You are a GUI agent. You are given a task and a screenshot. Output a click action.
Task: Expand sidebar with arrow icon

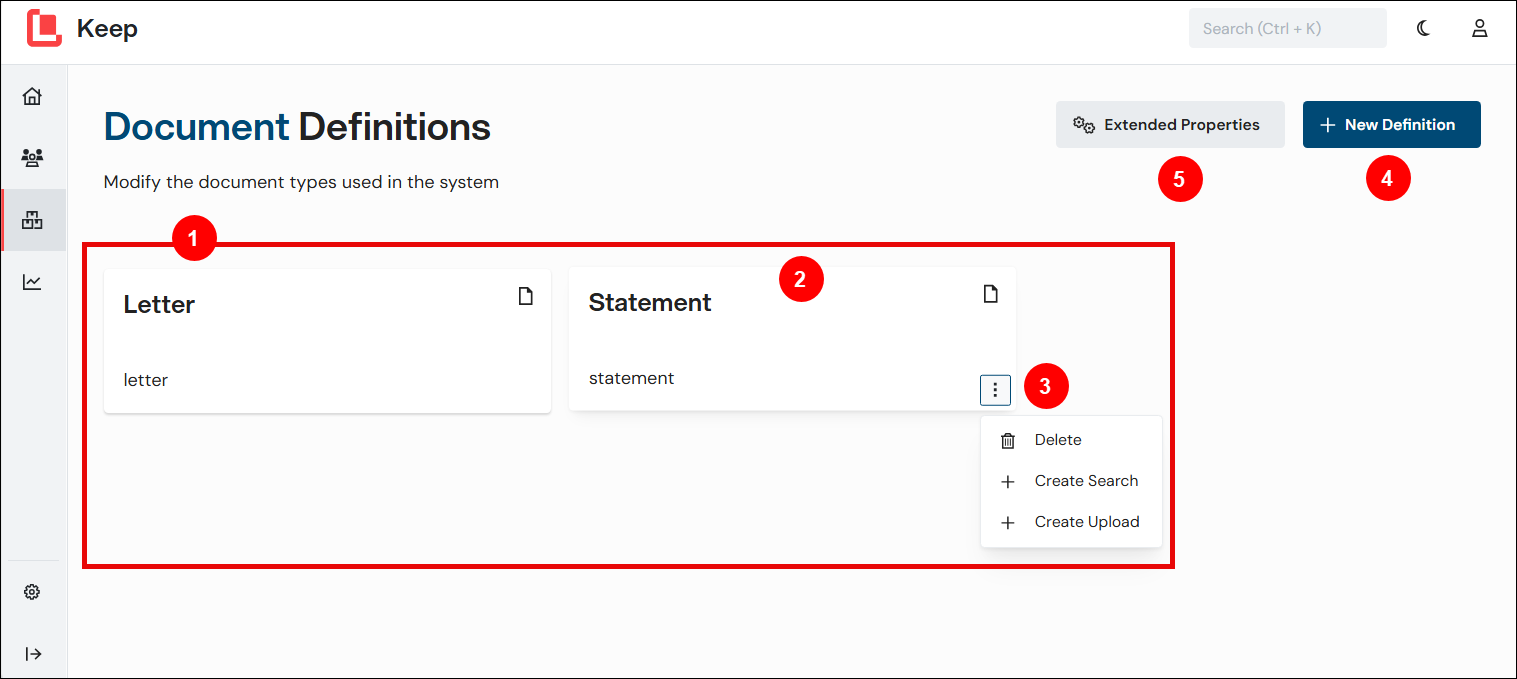[33, 654]
